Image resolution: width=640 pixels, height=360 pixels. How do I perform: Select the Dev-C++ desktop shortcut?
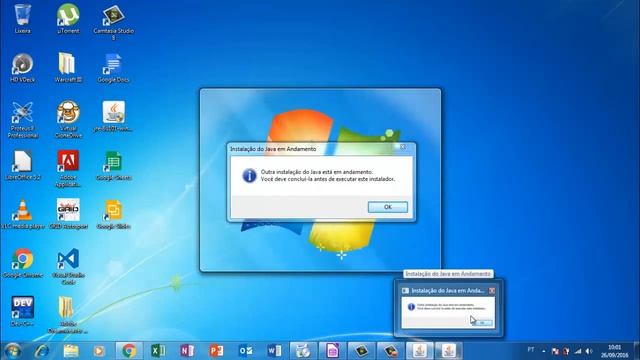tap(22, 312)
